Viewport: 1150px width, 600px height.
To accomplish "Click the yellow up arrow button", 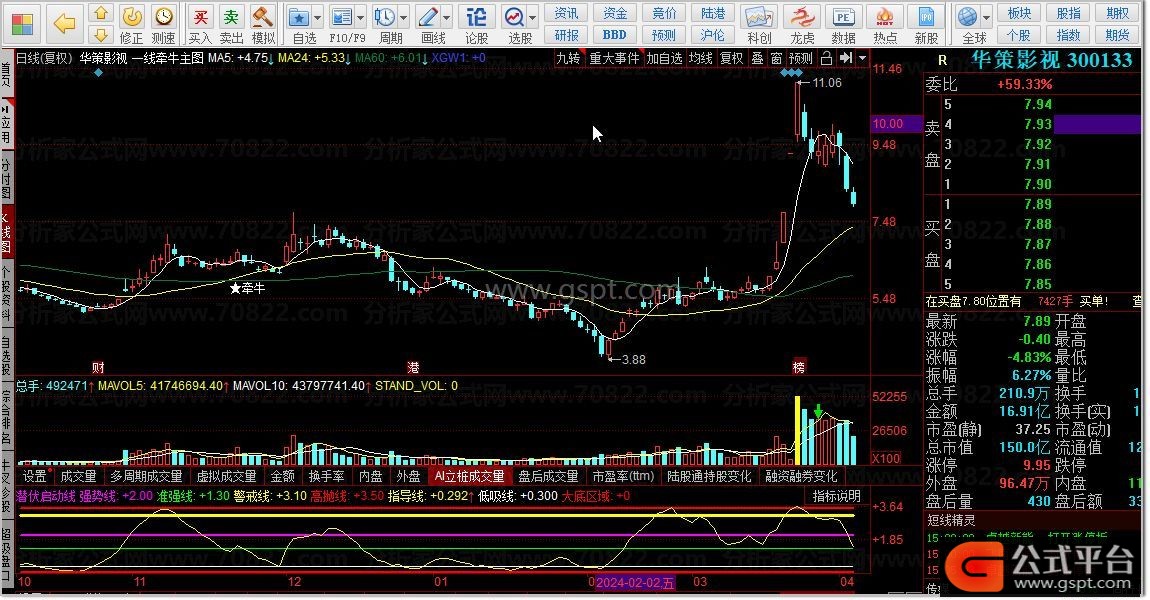I will click(x=101, y=13).
